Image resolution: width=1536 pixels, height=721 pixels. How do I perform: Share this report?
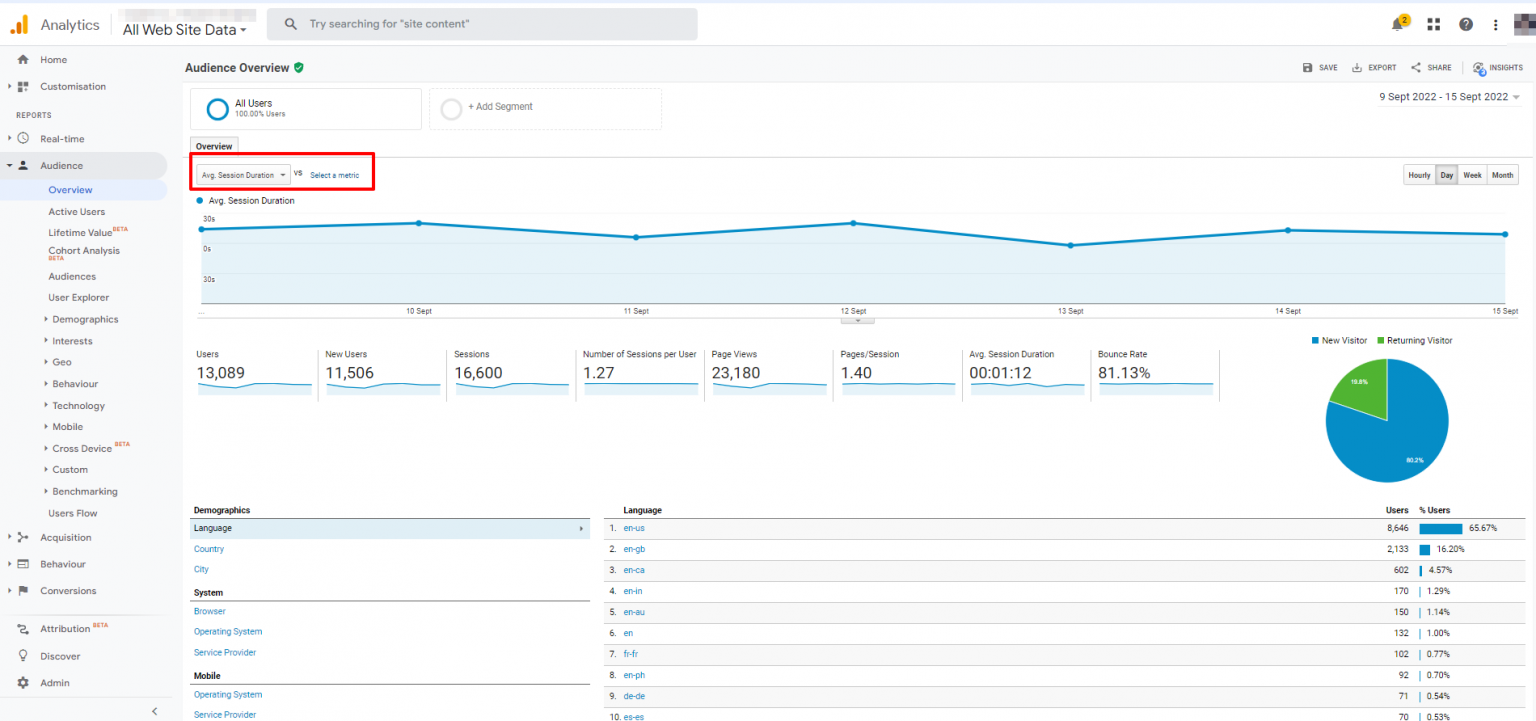1430,67
